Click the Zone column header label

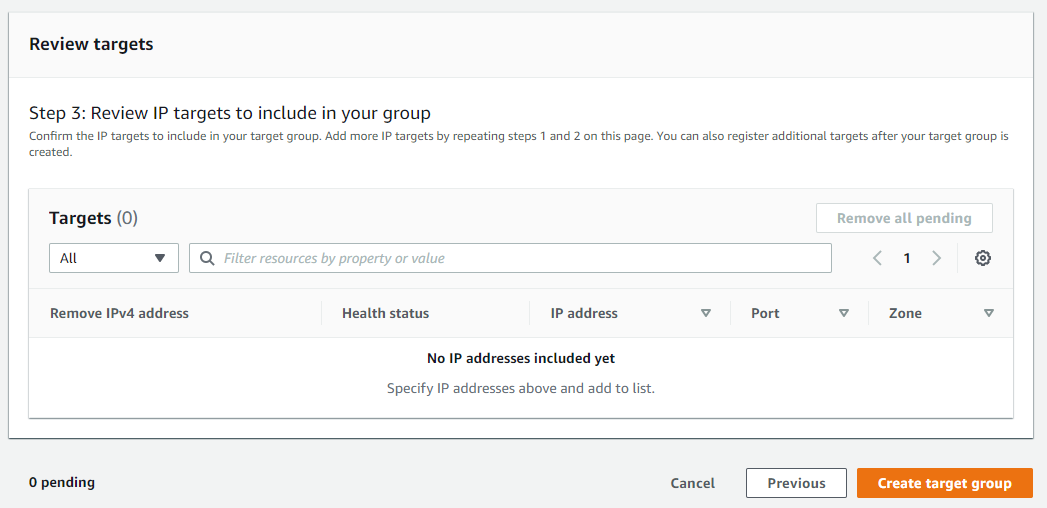click(x=905, y=313)
